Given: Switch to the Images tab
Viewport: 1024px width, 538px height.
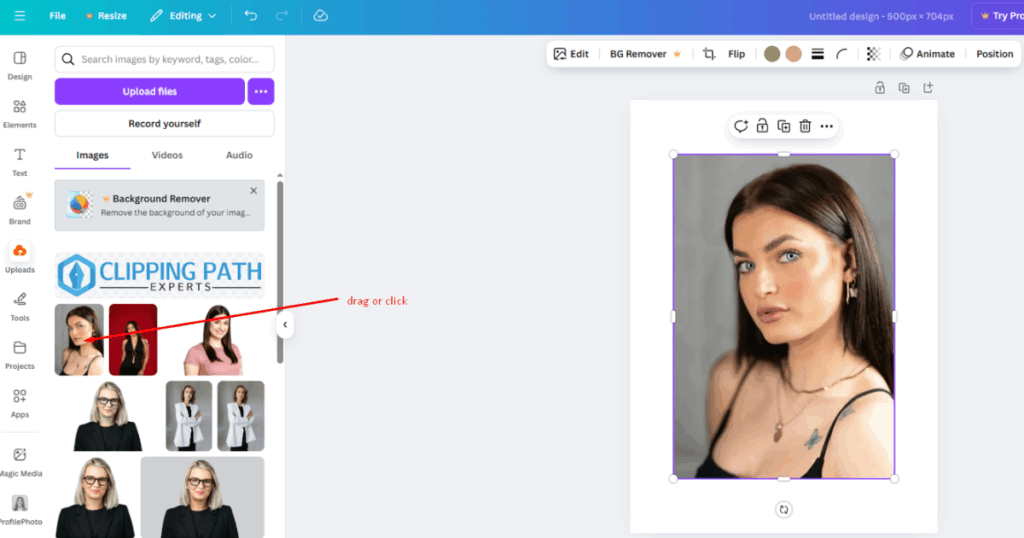Looking at the screenshot, I should click(x=92, y=155).
